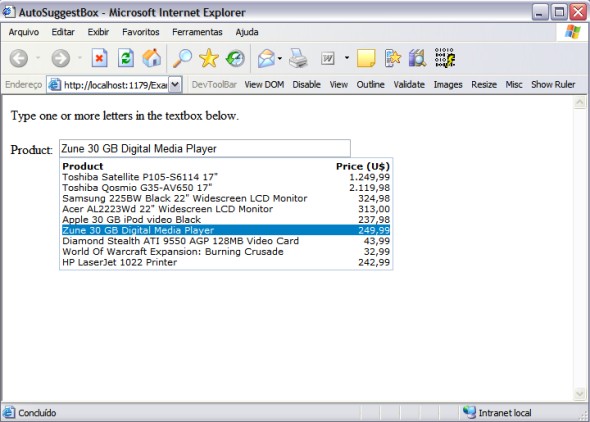
Task: Select Acer AL2223Wd 22" Widescreen LCD Monitor
Action: 226,209
